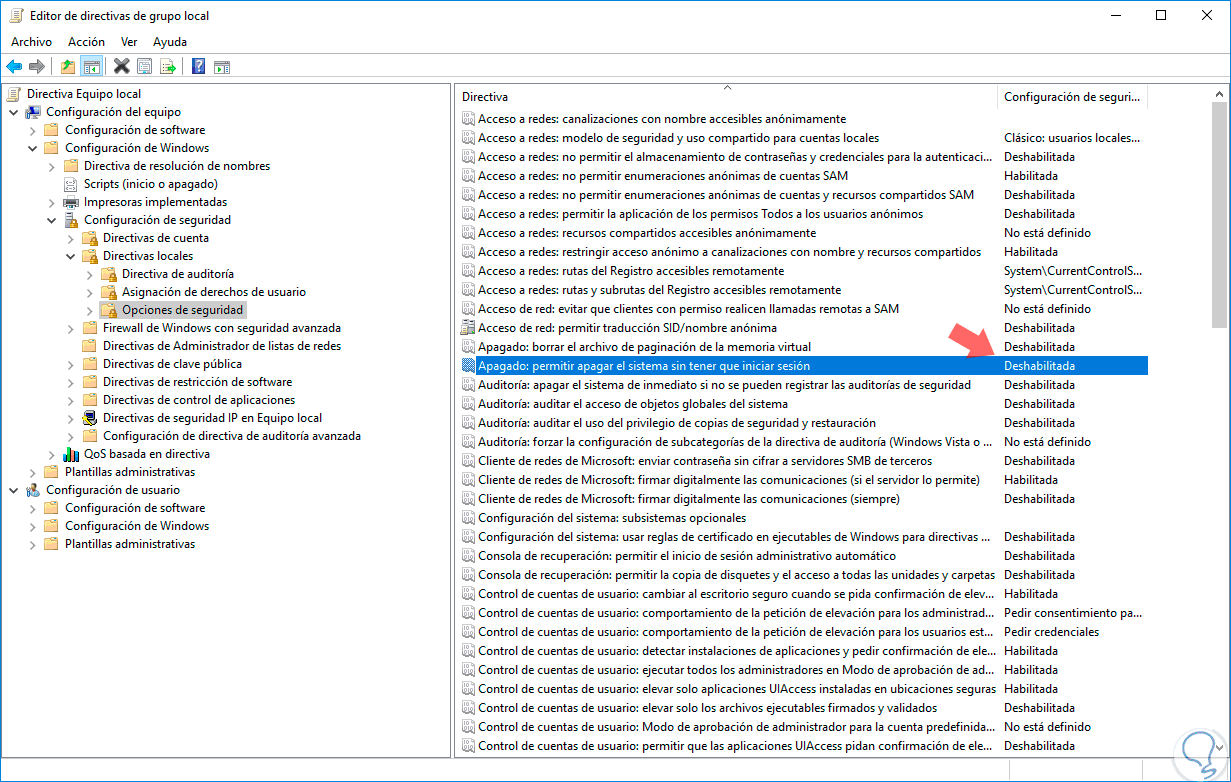
Task: Open the Archivo menu
Action: coord(31,42)
